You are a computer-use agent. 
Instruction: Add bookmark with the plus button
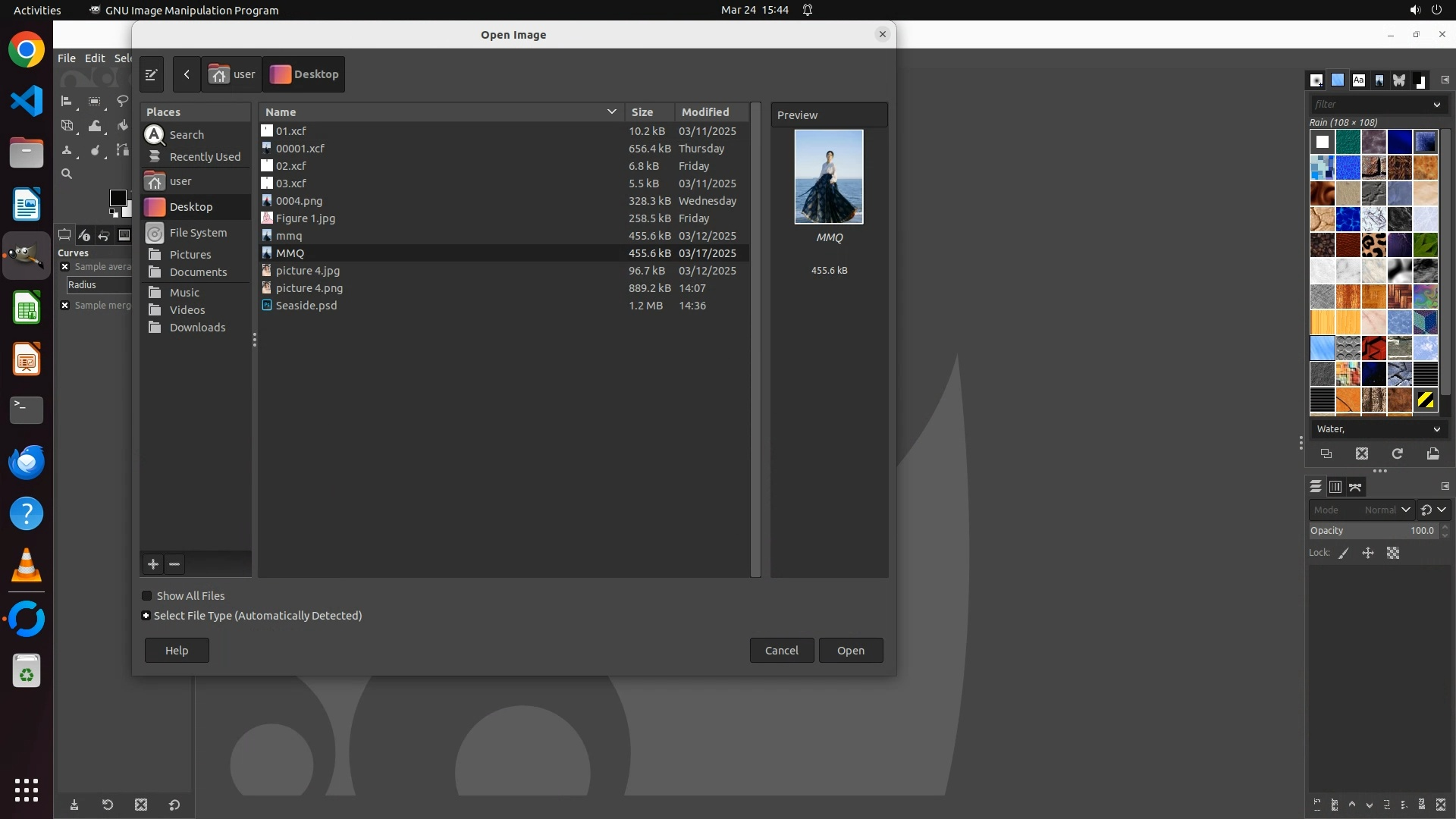point(153,564)
